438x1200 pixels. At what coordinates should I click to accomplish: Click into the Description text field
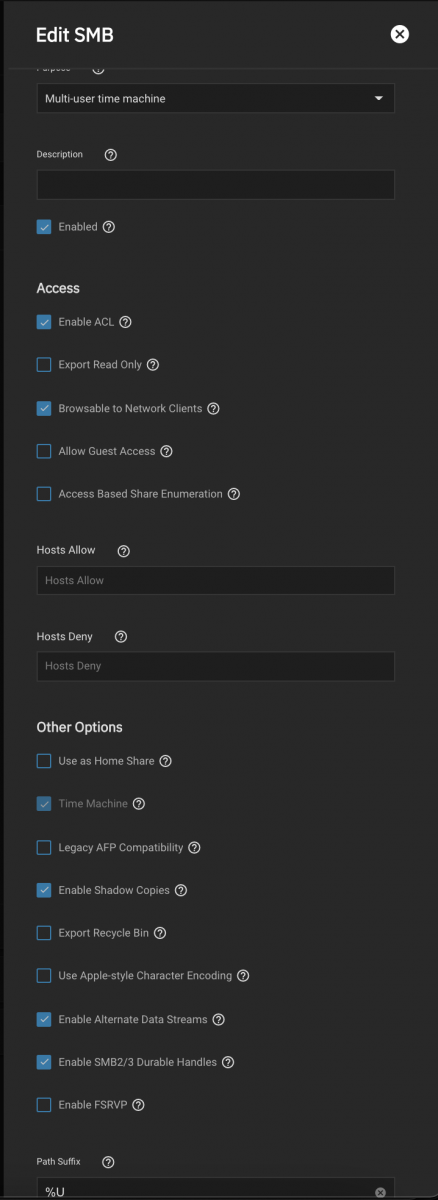[x=216, y=184]
